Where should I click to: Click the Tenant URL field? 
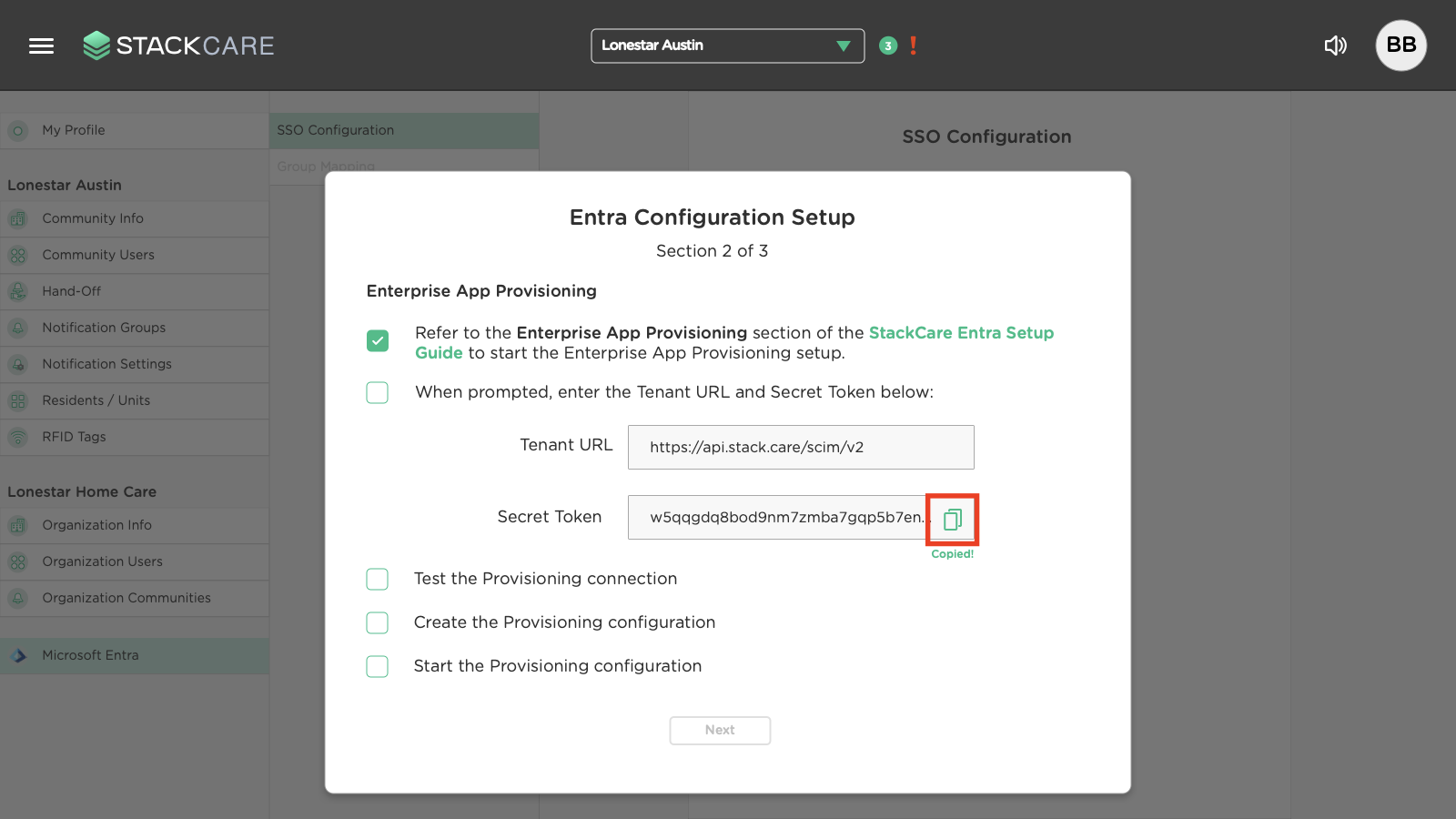[x=801, y=447]
